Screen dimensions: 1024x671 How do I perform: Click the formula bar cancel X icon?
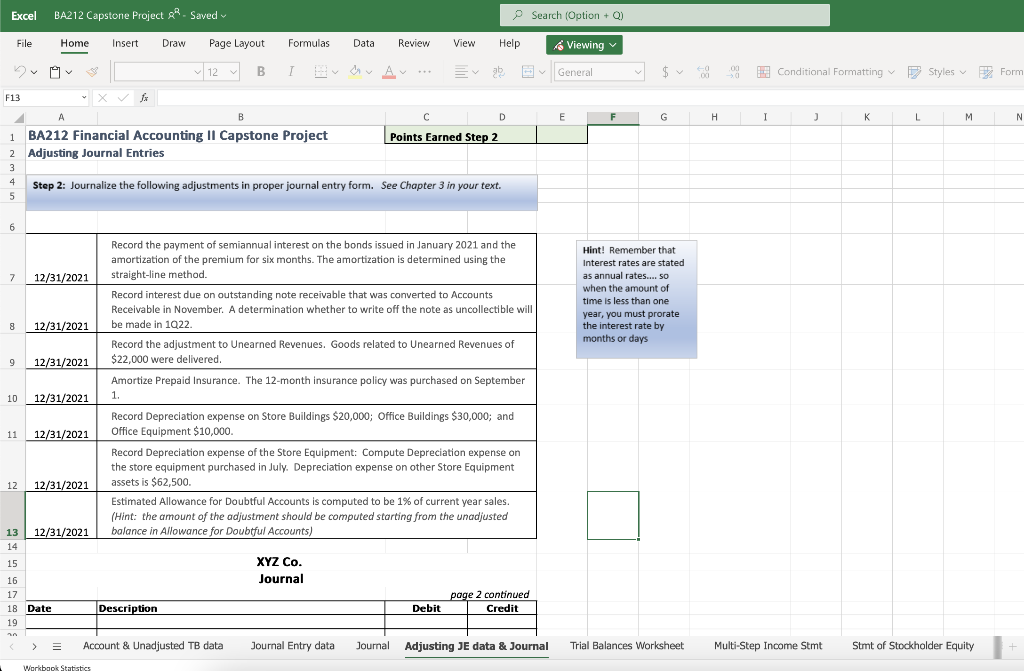pyautogui.click(x=103, y=98)
